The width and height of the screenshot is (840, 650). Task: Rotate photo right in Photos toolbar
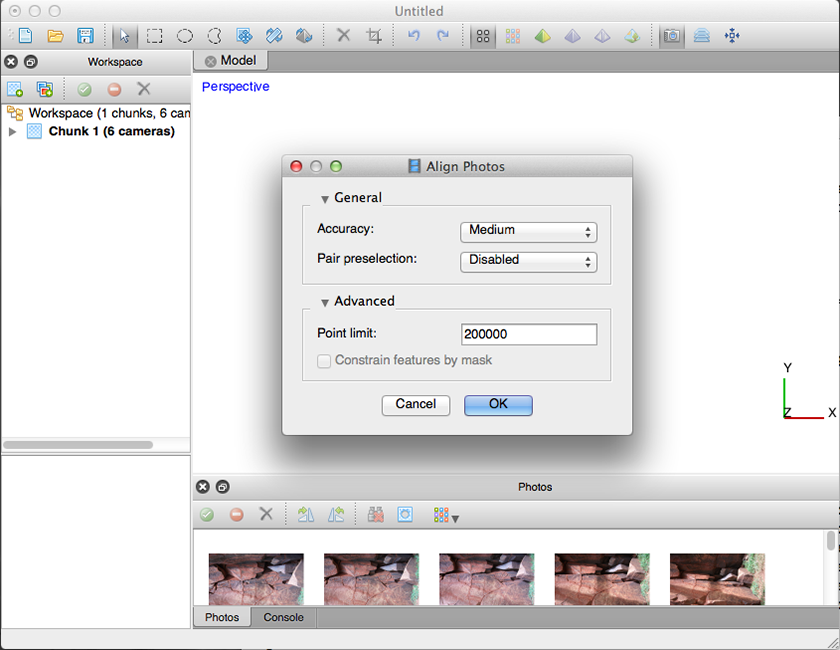click(306, 515)
